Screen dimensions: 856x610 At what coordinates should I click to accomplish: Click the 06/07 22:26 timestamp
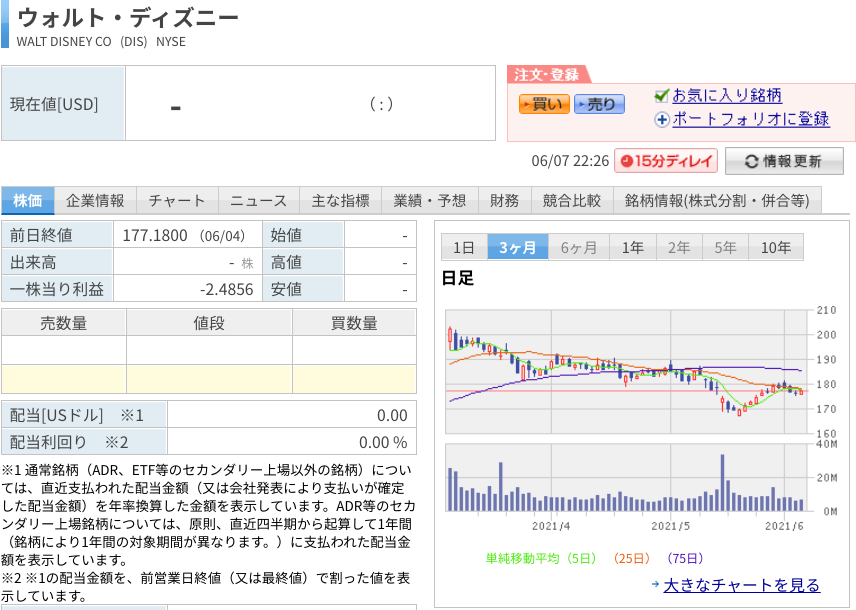point(570,161)
